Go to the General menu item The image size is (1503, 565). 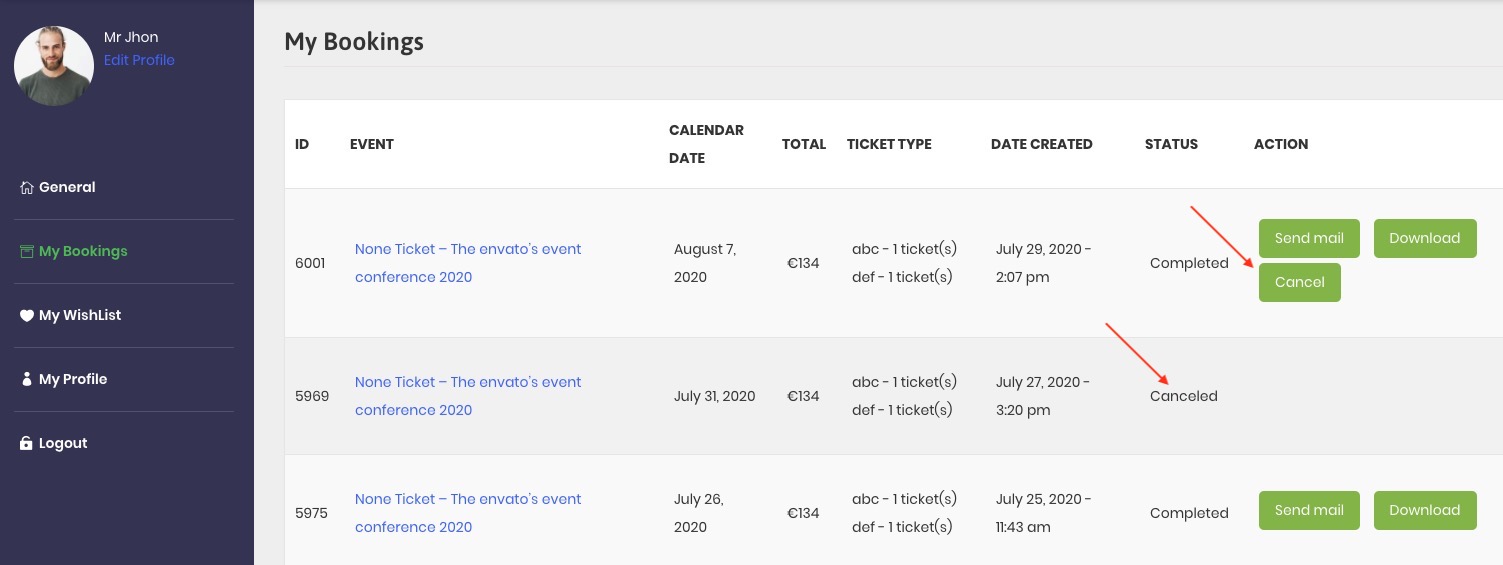[67, 187]
